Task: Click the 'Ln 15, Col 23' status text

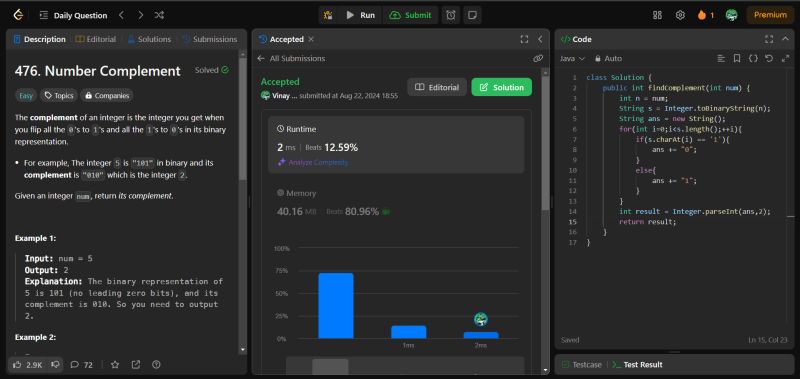Action: pyautogui.click(x=769, y=340)
